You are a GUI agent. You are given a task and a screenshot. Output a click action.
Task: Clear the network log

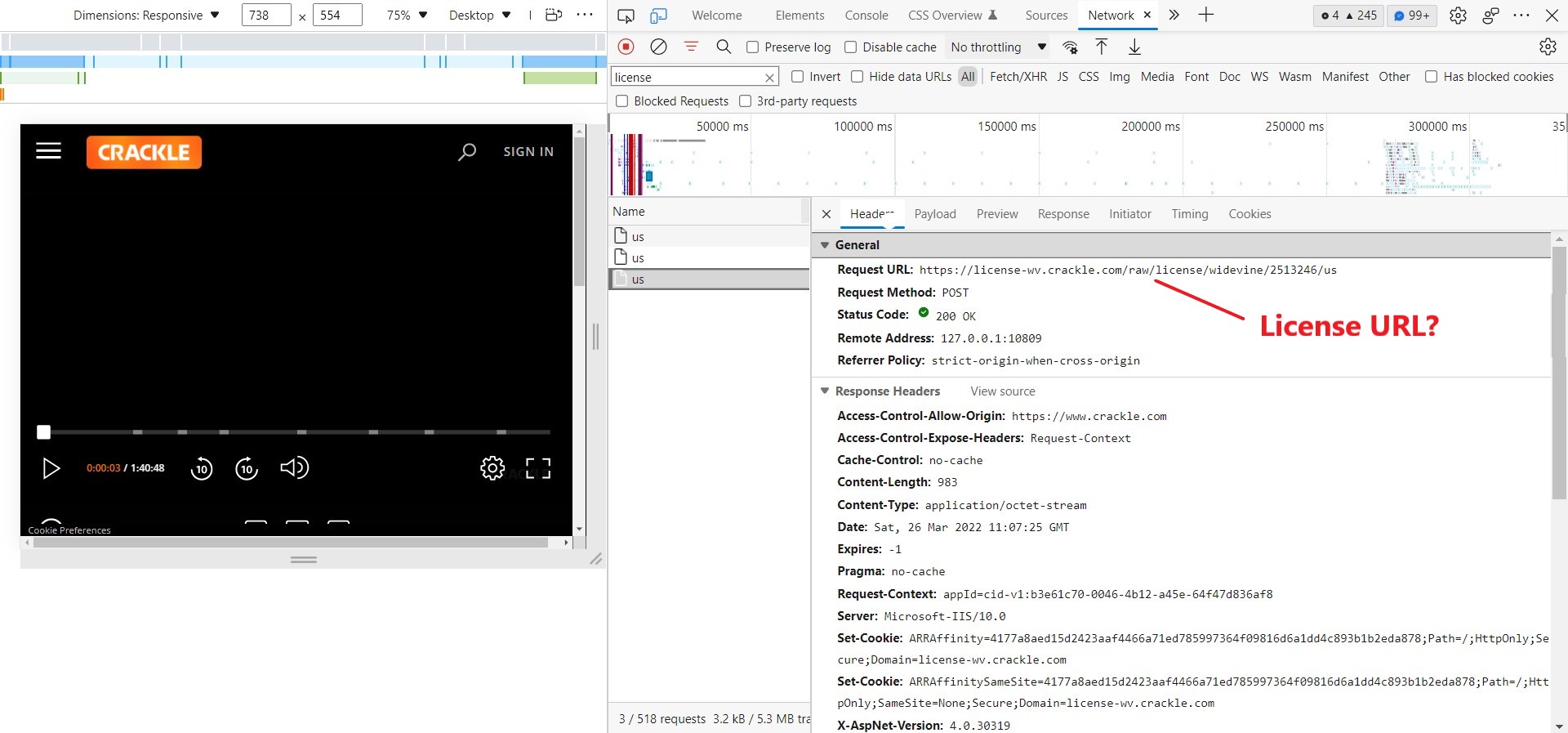(658, 47)
